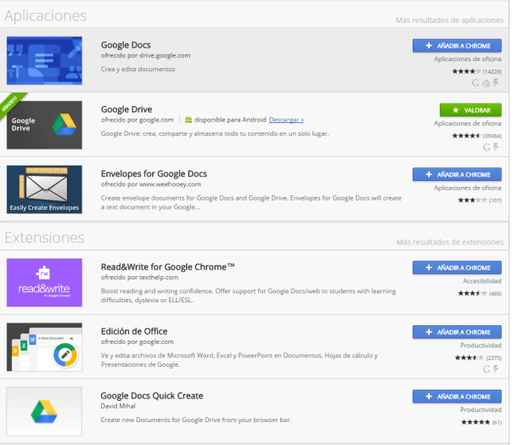The image size is (518, 445).
Task: Click the Google G icon under Google Drive
Action: point(487,147)
